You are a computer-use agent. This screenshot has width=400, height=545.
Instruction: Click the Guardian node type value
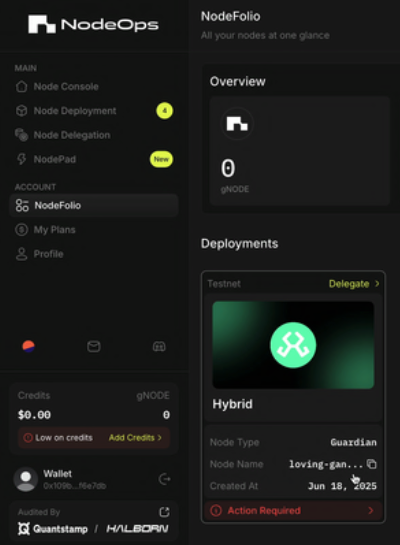click(353, 442)
